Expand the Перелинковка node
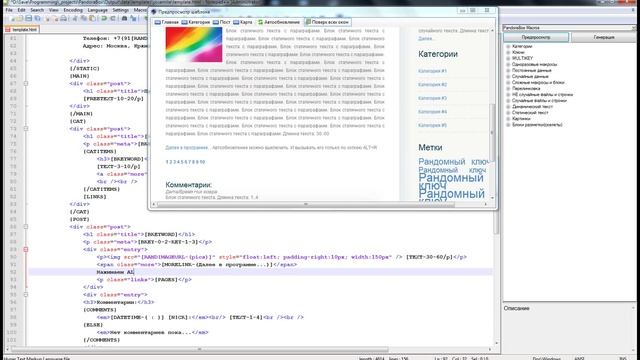 (x=508, y=88)
